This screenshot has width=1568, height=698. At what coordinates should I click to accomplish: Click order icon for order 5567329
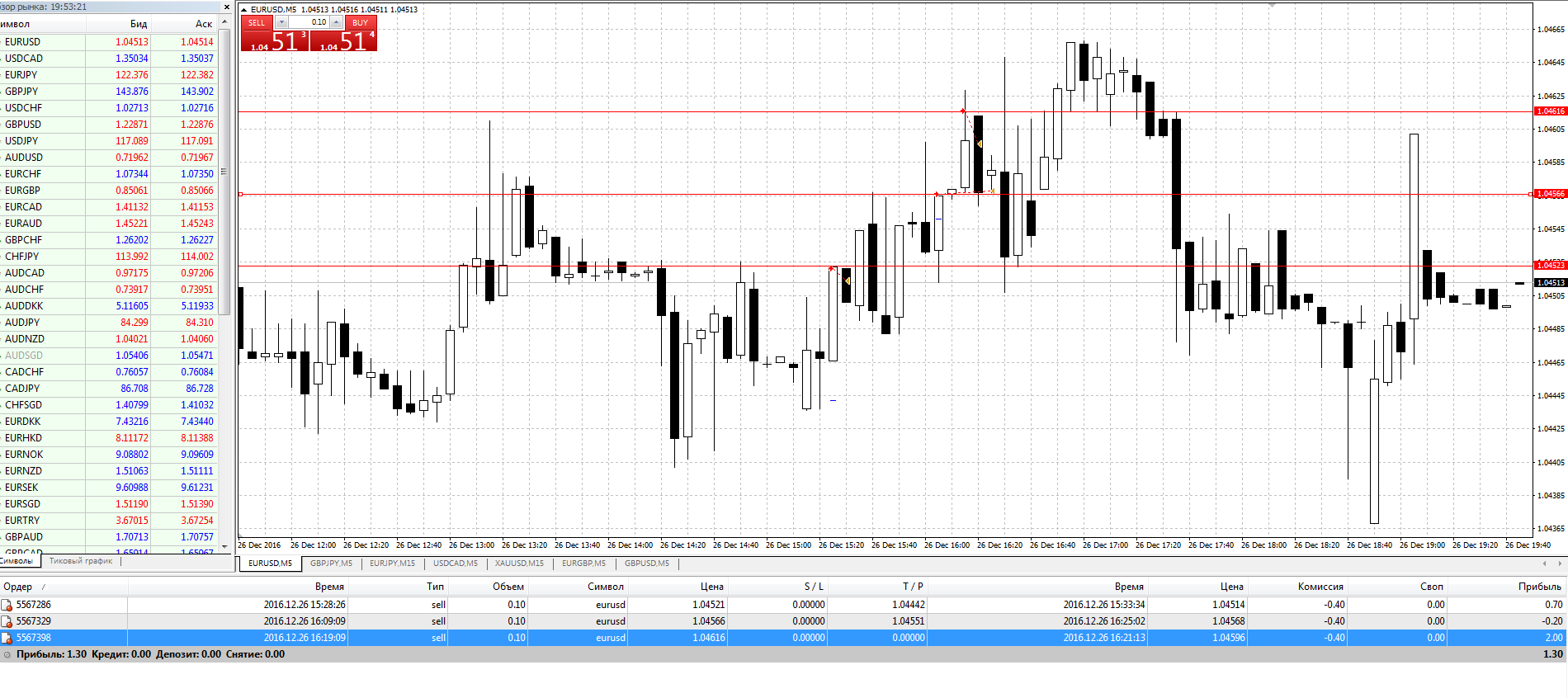(x=7, y=621)
